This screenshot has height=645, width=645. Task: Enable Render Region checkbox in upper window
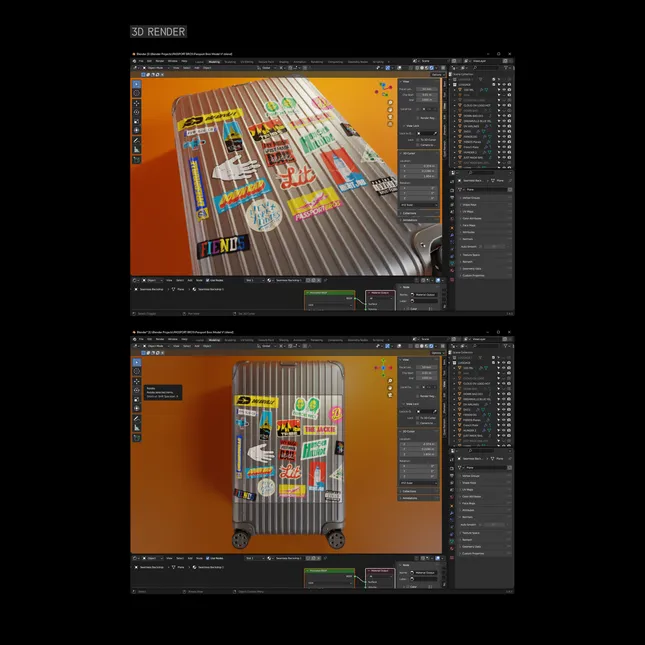(418, 118)
